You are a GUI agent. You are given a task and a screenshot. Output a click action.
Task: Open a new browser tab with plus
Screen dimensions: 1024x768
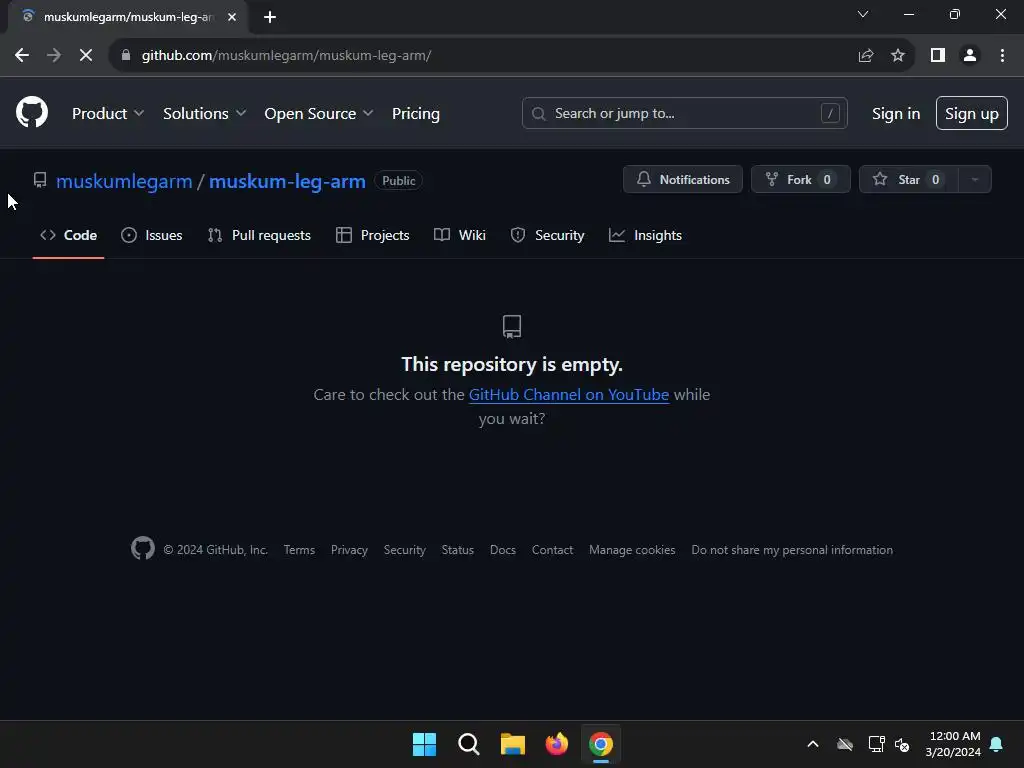270,17
